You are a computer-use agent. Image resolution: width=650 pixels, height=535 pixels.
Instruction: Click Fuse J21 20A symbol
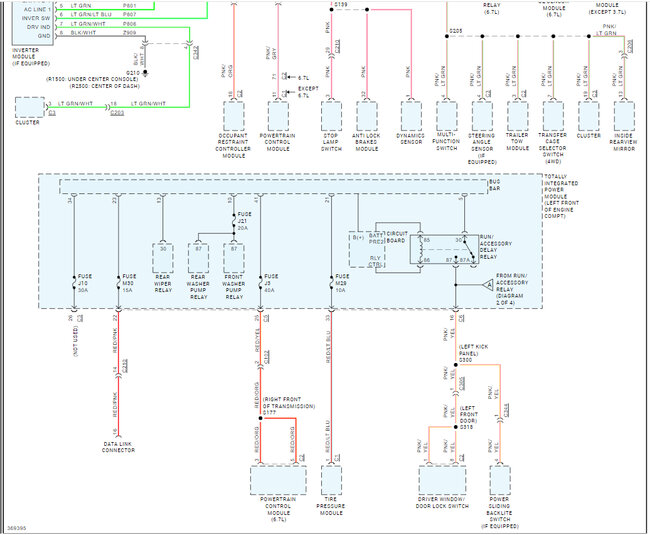(234, 221)
